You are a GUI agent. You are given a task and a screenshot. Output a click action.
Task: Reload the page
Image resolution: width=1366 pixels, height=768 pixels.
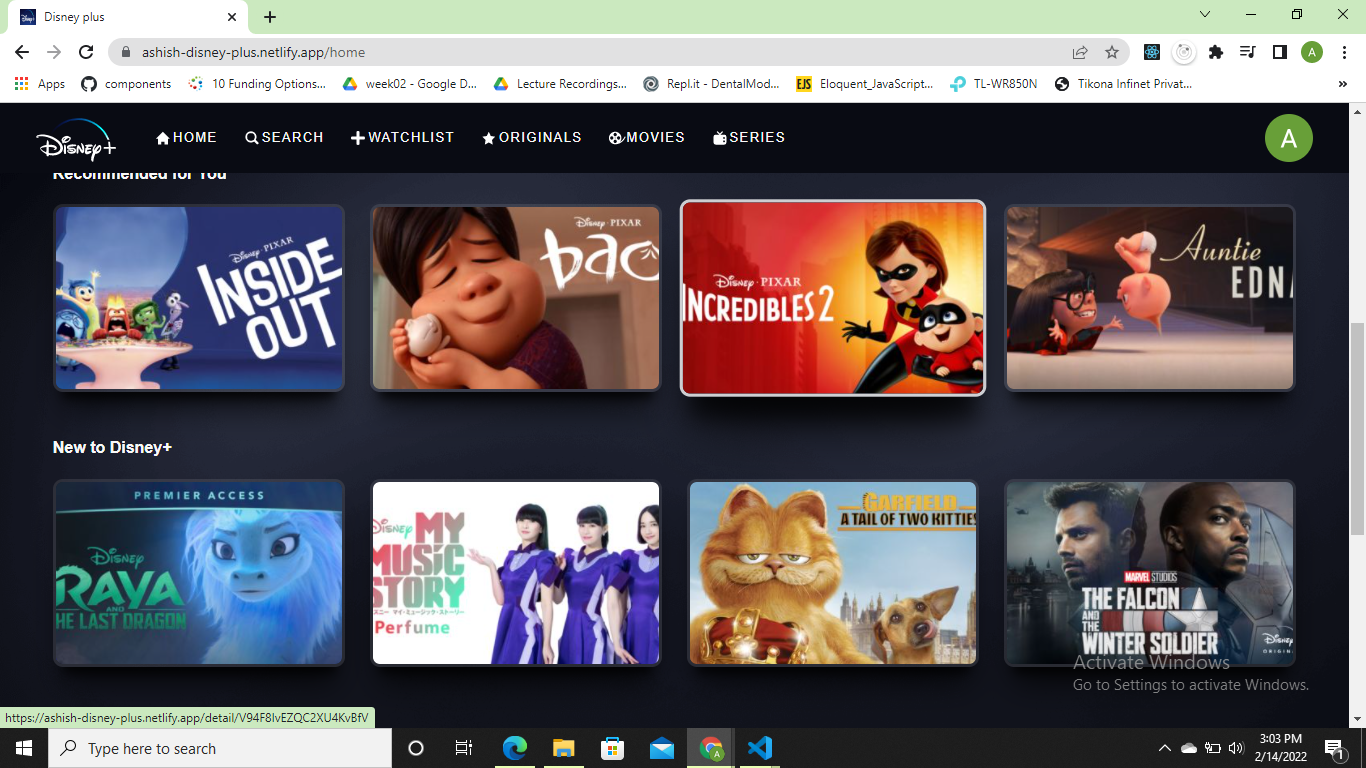point(86,52)
